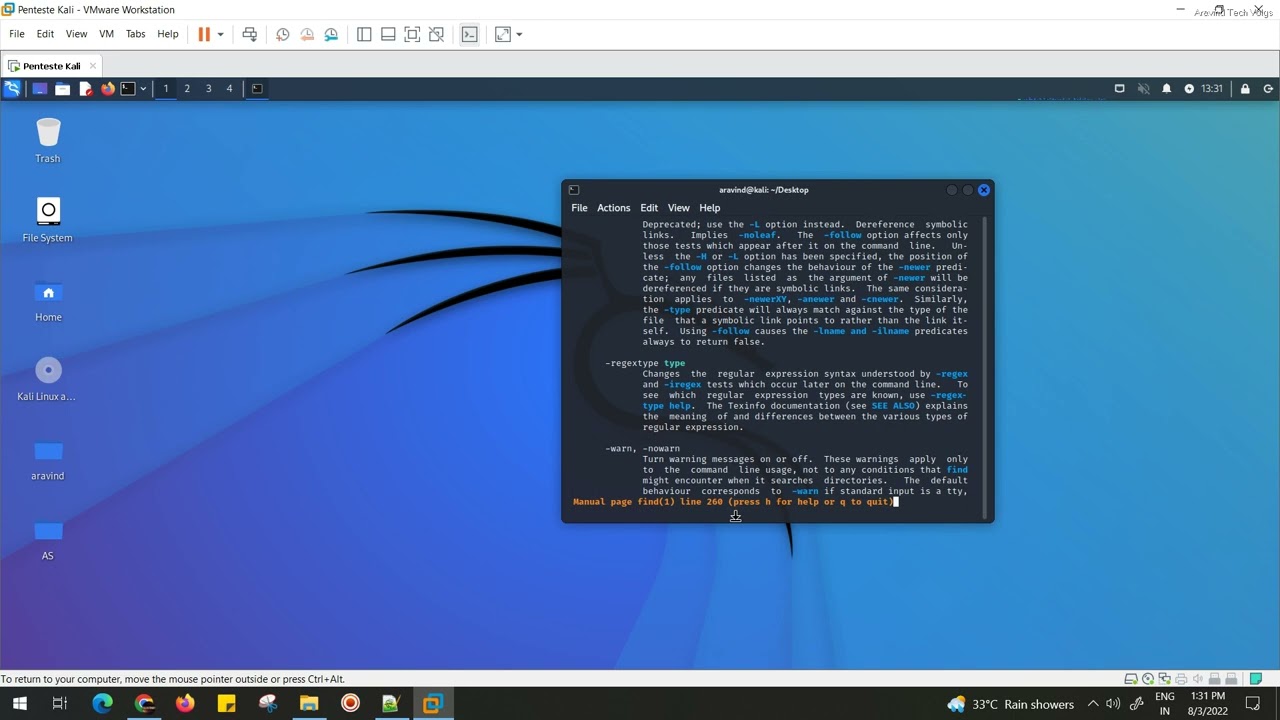Toggle the VMware library sidebar
Image resolution: width=1280 pixels, height=720 pixels.
click(364, 34)
